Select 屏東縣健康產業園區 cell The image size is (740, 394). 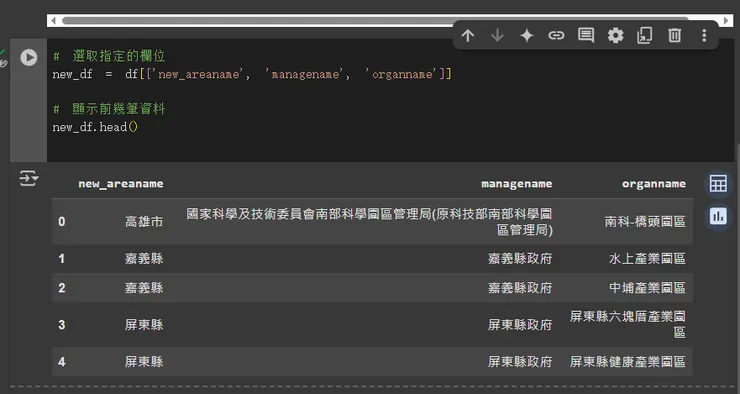pyautogui.click(x=628, y=362)
